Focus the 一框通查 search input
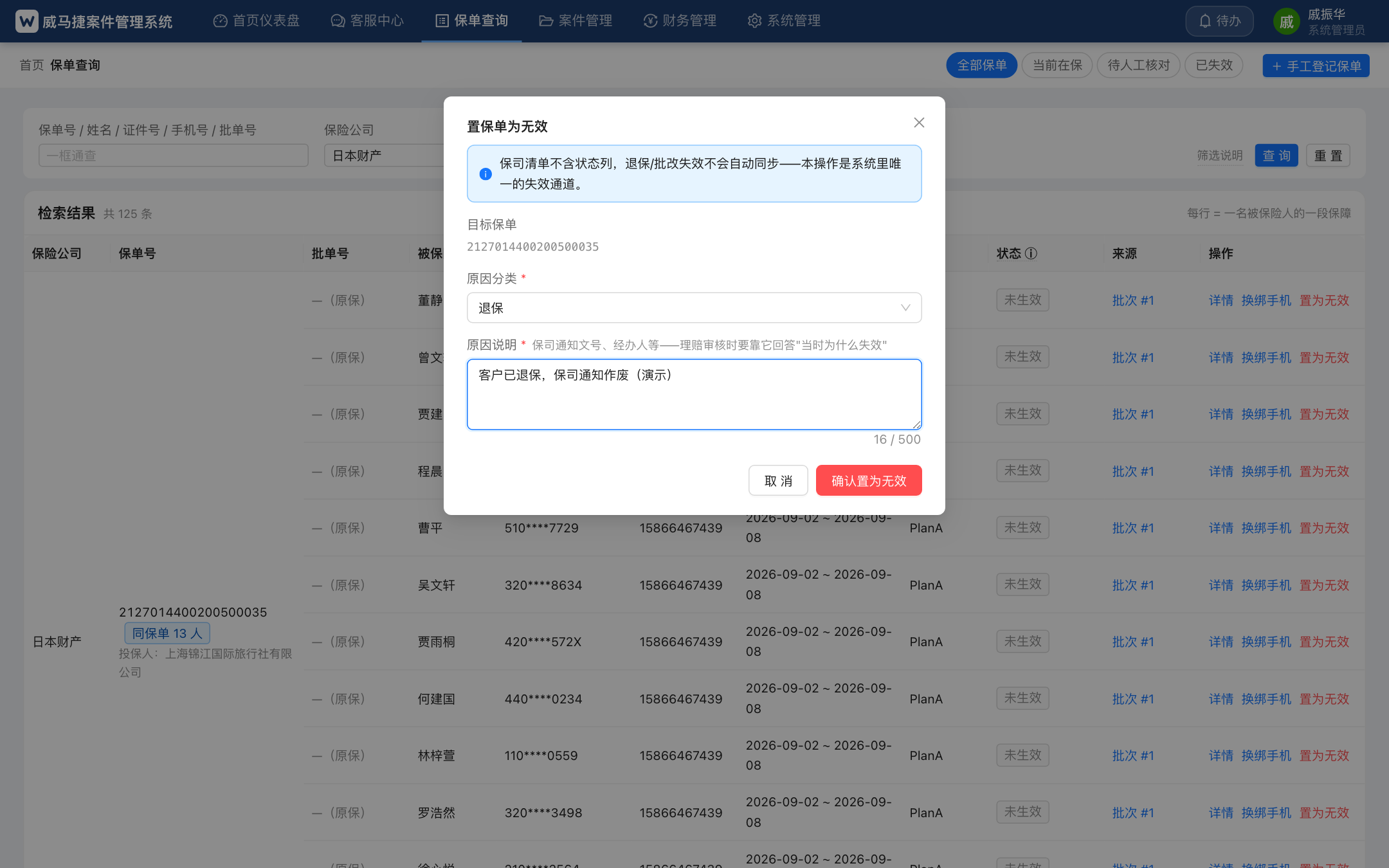The image size is (1389, 868). [x=174, y=156]
